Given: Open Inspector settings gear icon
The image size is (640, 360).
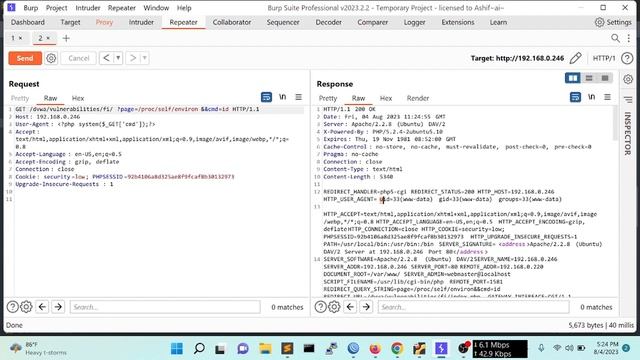Looking at the screenshot, I should point(628,79).
